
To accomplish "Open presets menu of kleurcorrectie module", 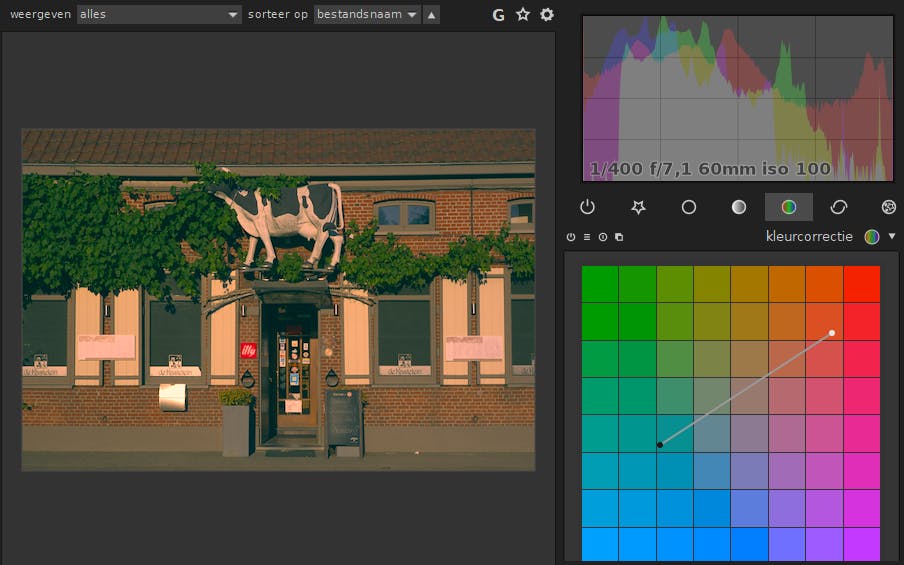I will [x=587, y=237].
